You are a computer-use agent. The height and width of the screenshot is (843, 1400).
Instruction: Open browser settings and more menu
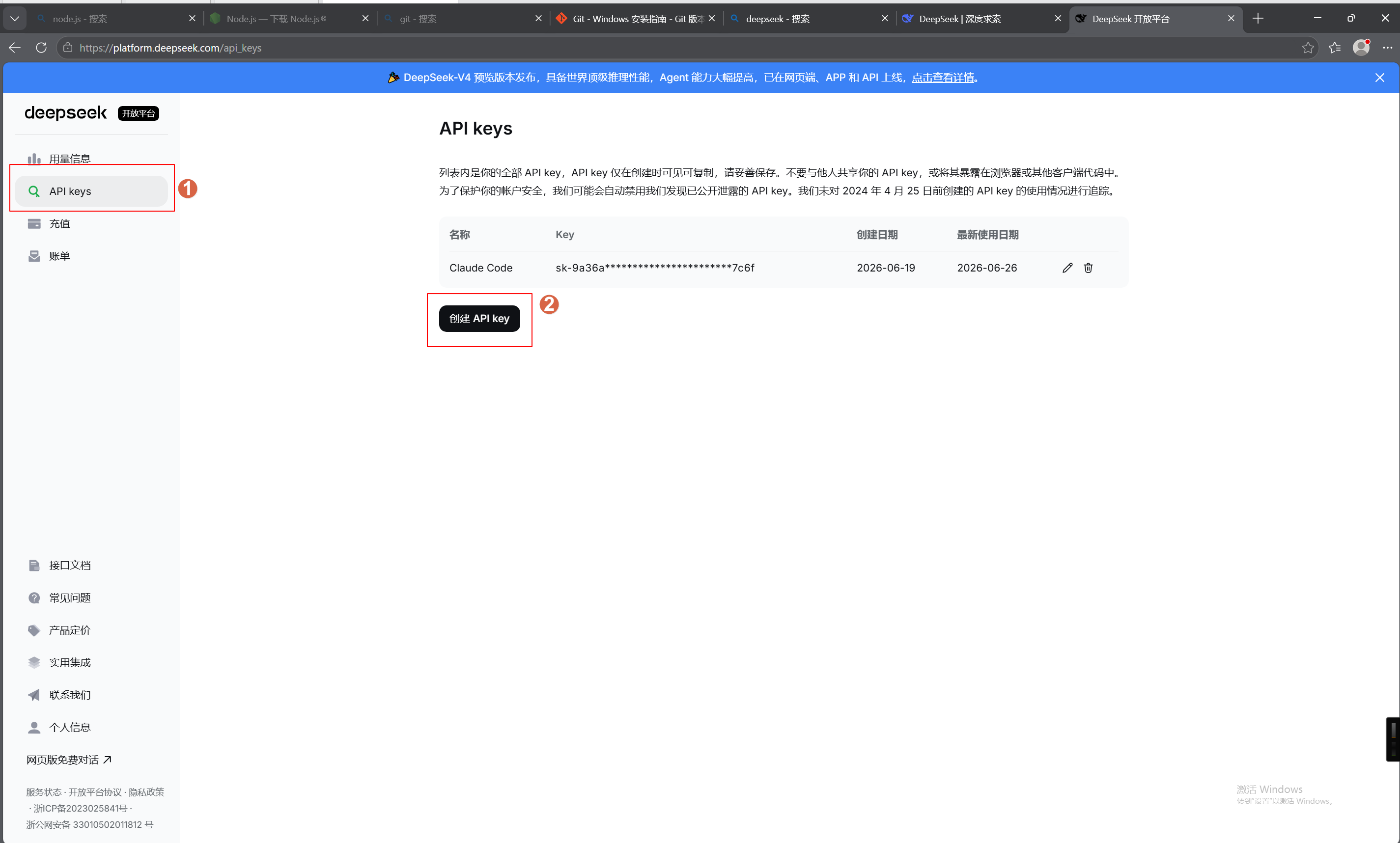pos(1387,48)
